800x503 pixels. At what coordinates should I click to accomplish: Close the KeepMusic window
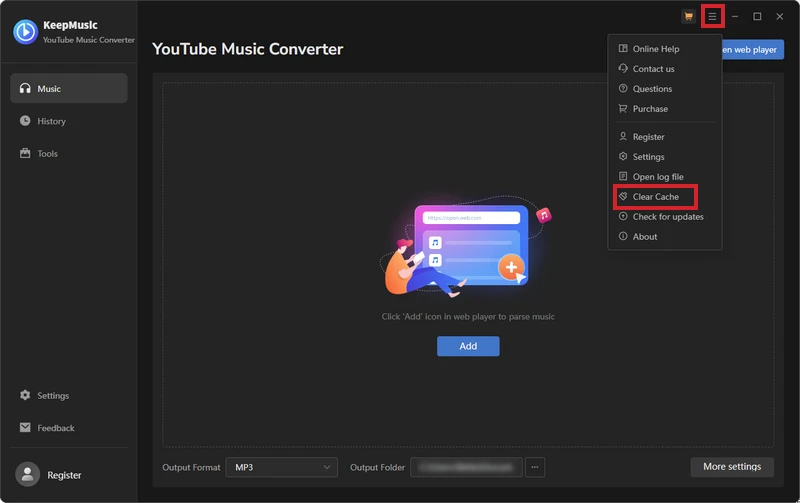(x=780, y=16)
